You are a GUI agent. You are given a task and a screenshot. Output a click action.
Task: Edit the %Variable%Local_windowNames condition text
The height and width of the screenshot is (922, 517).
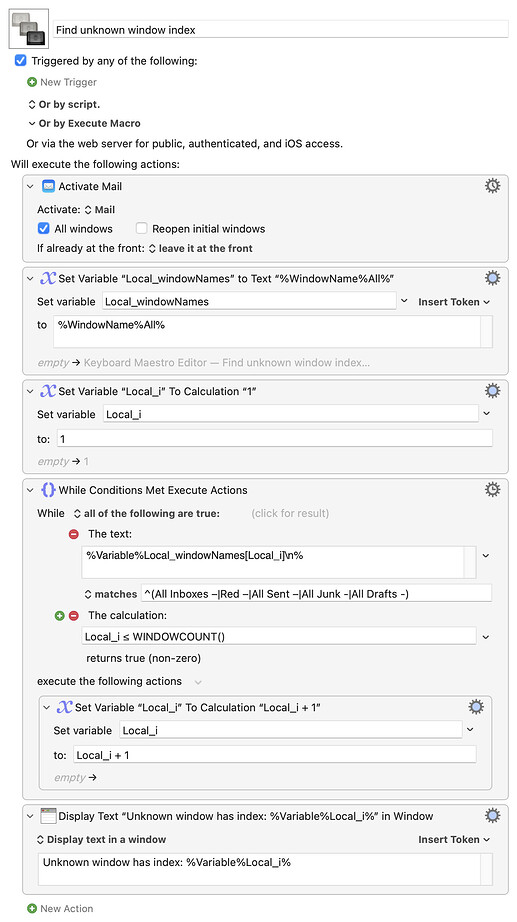tap(273, 562)
